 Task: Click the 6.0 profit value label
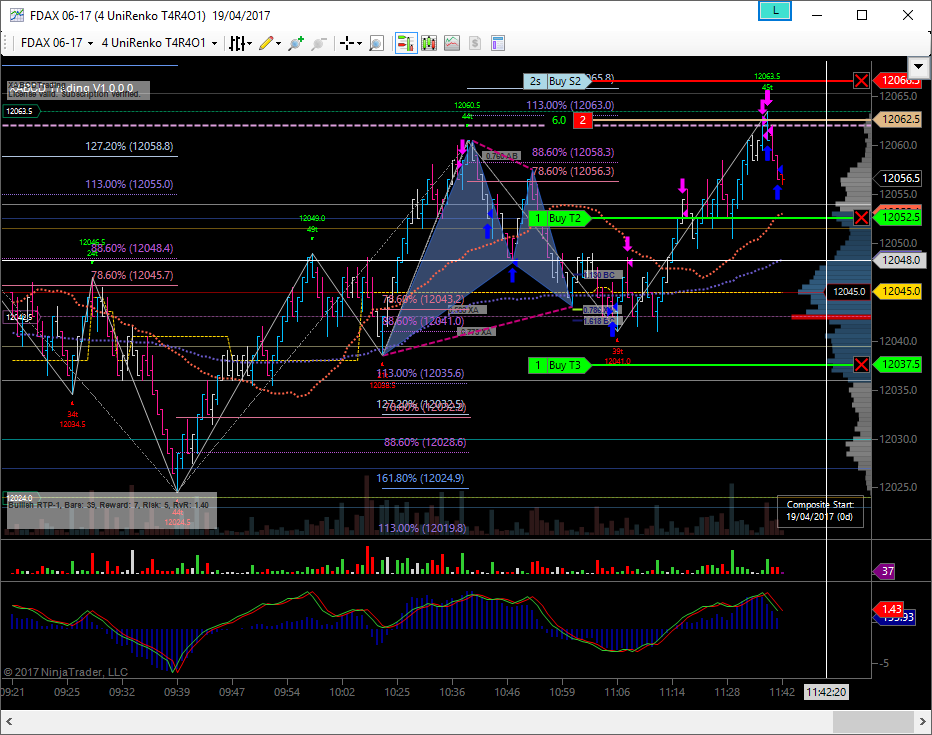click(559, 121)
